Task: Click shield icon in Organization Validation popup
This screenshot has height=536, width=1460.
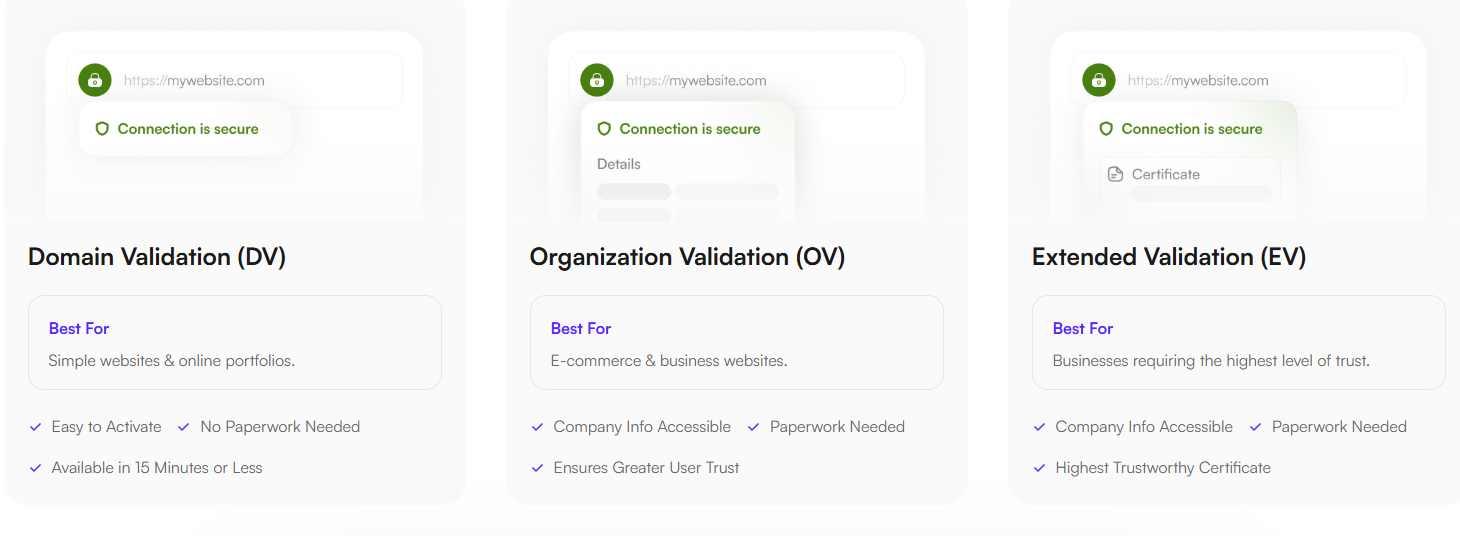Action: tap(604, 129)
